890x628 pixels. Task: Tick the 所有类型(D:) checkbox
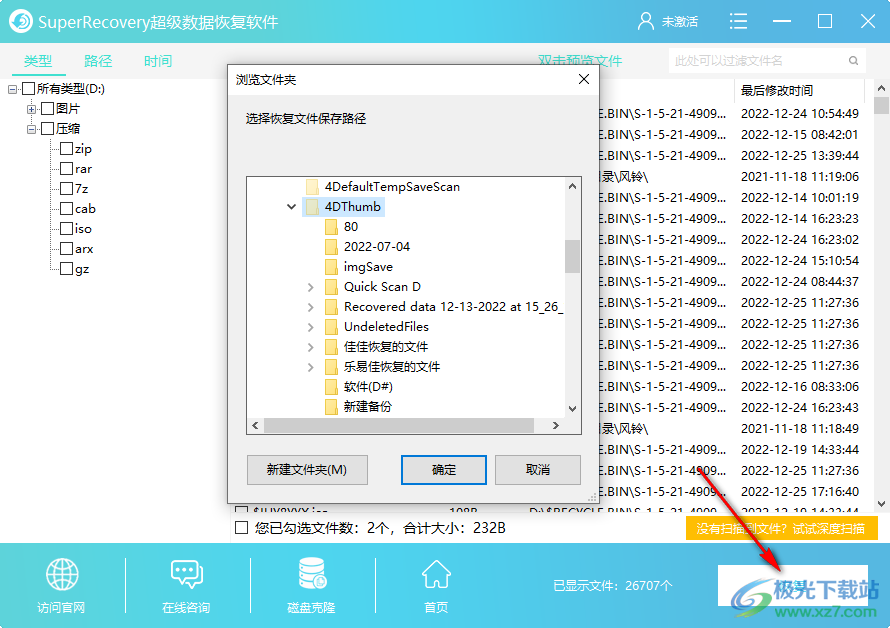pyautogui.click(x=28, y=89)
